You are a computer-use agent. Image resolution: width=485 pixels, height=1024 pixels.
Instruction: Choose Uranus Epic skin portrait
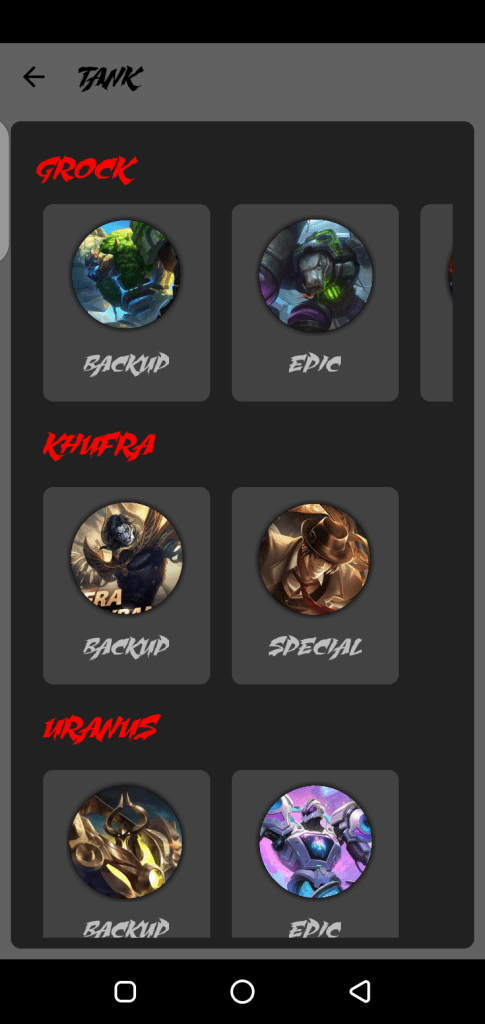click(315, 841)
